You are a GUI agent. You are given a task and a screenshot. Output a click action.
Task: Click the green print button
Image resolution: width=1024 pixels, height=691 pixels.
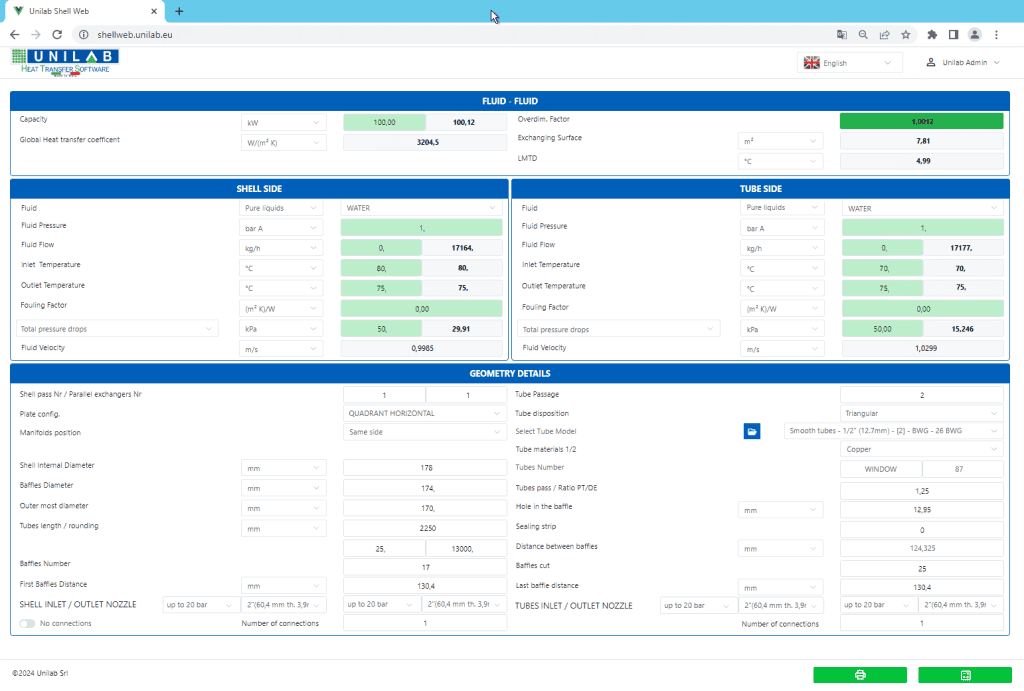click(859, 675)
